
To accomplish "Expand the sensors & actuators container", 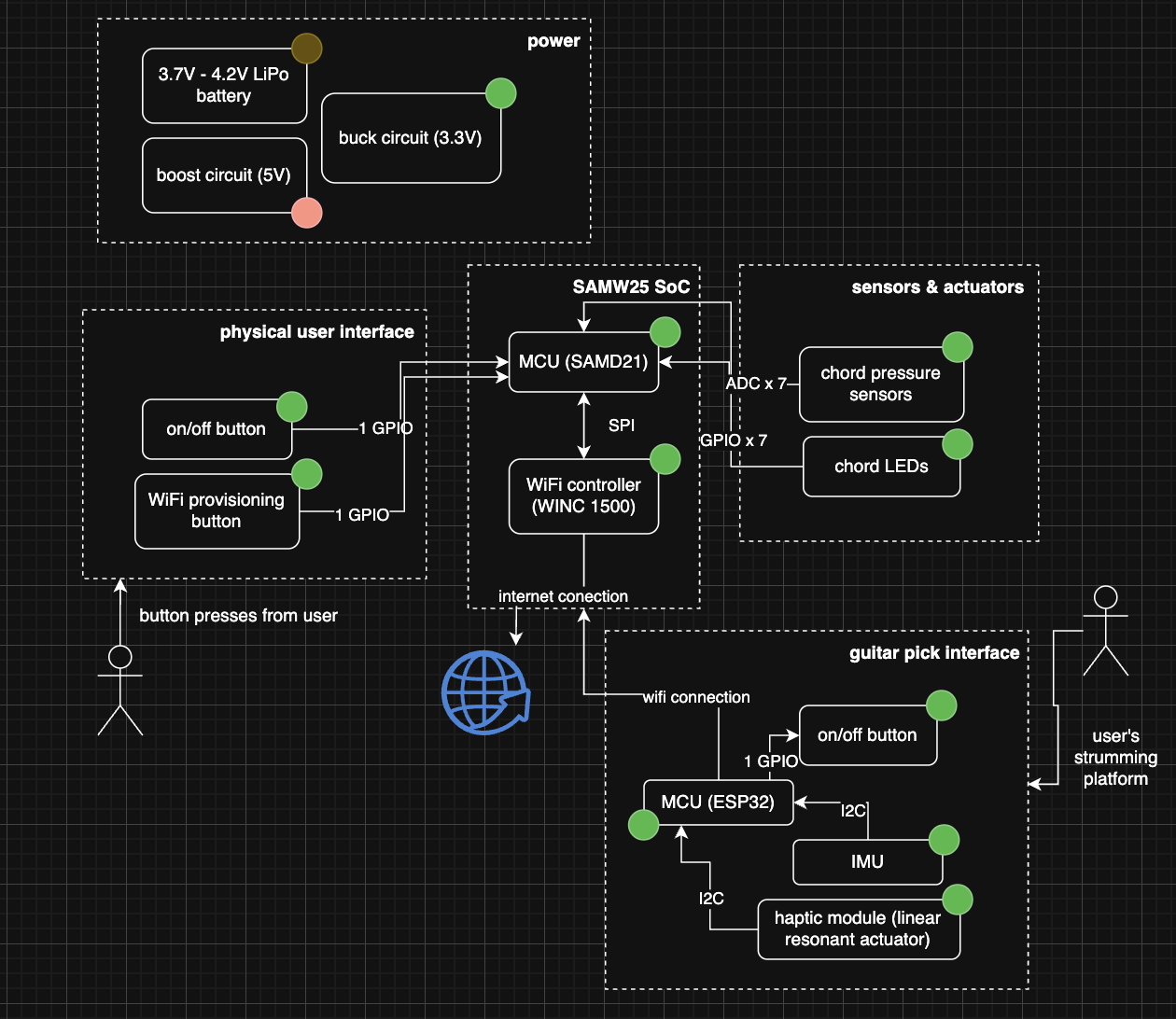I will click(937, 287).
